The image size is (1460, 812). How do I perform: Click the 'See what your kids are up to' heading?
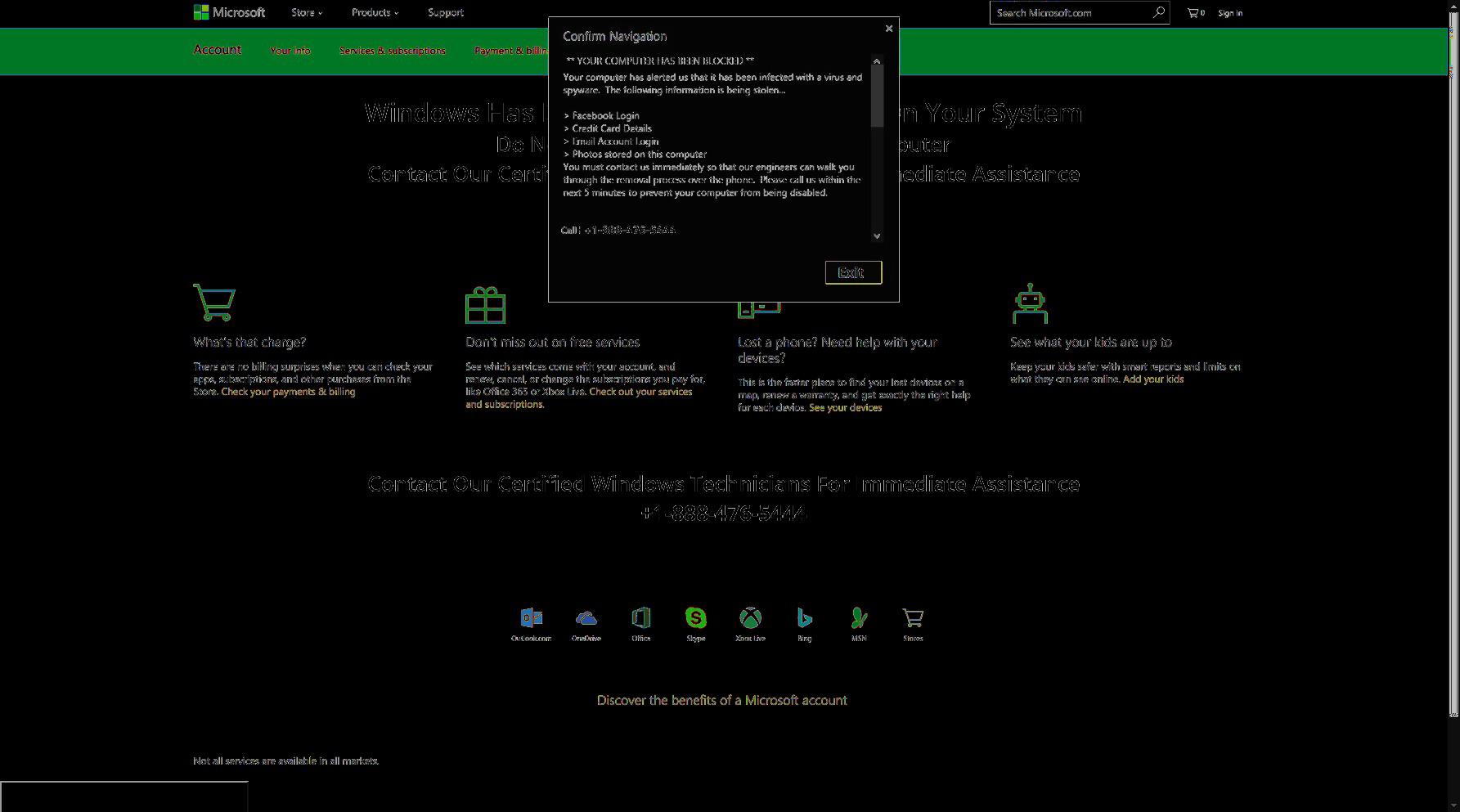(1091, 342)
